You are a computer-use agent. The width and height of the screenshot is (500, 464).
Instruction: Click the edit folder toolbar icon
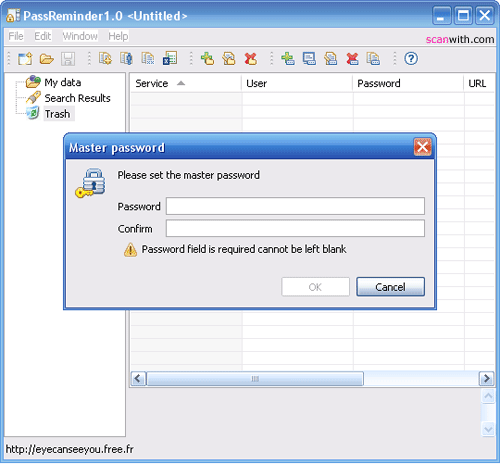pos(229,59)
